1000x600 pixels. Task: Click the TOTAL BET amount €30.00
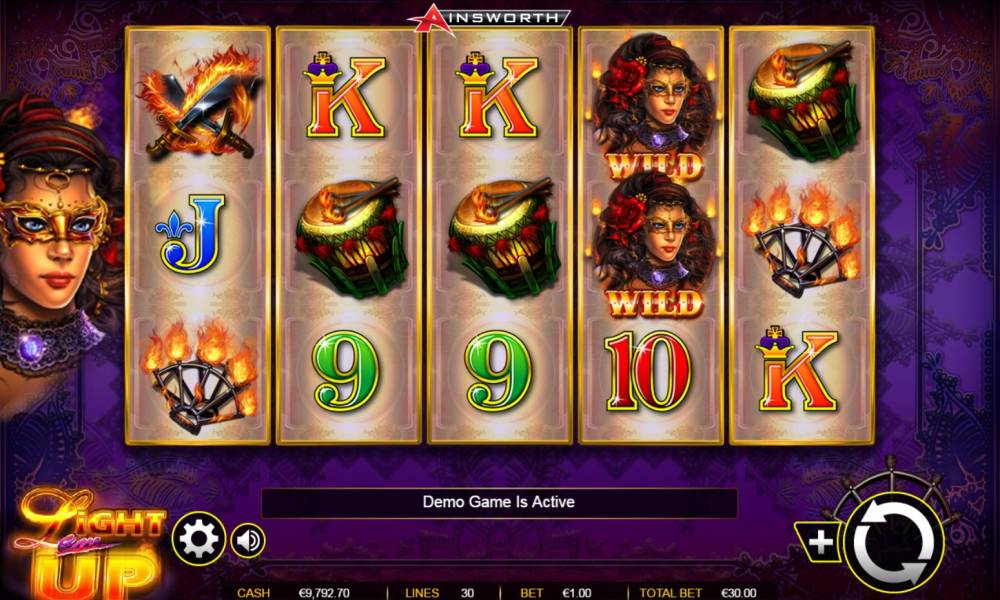(739, 593)
